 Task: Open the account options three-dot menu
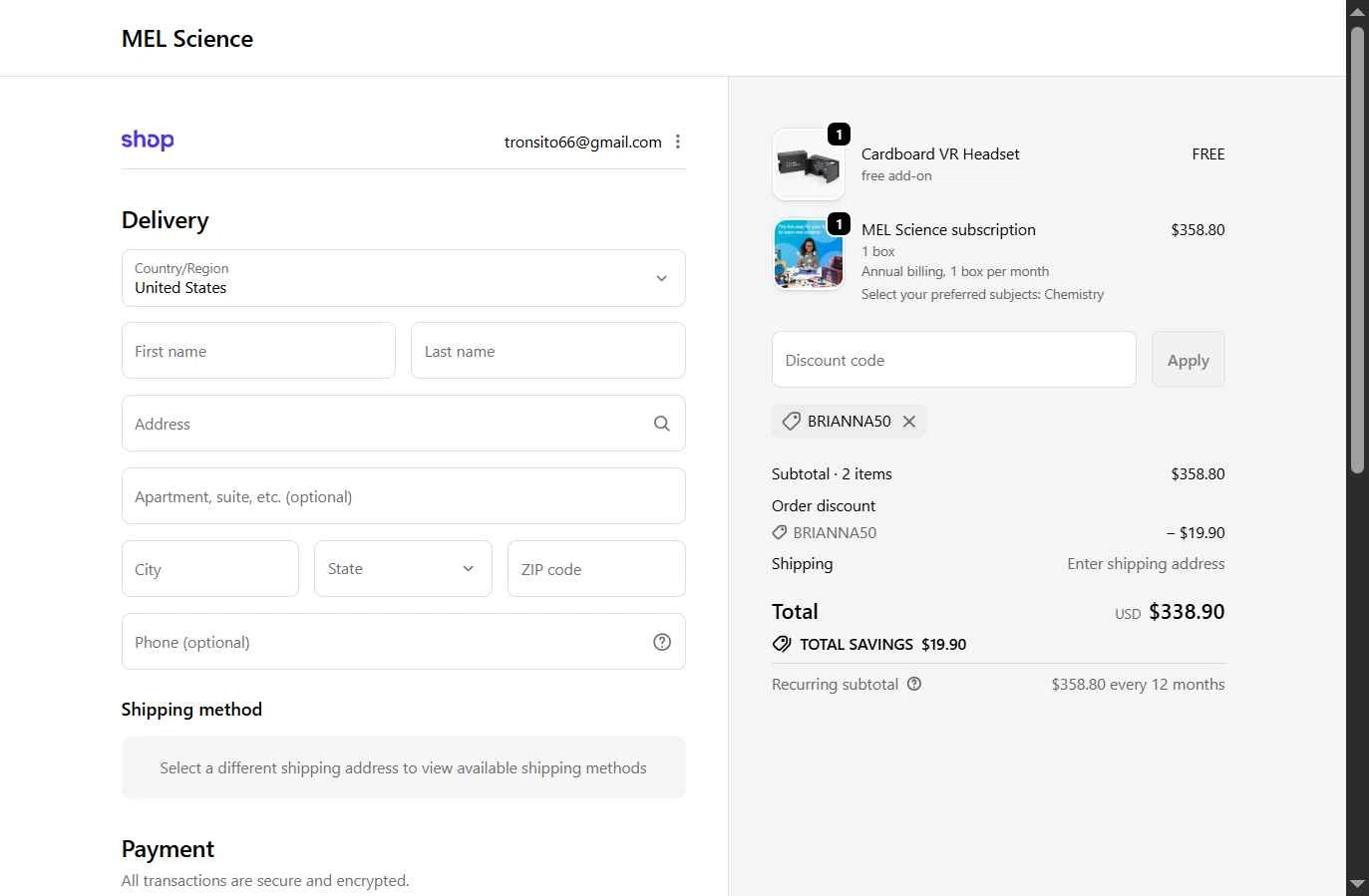coord(678,142)
